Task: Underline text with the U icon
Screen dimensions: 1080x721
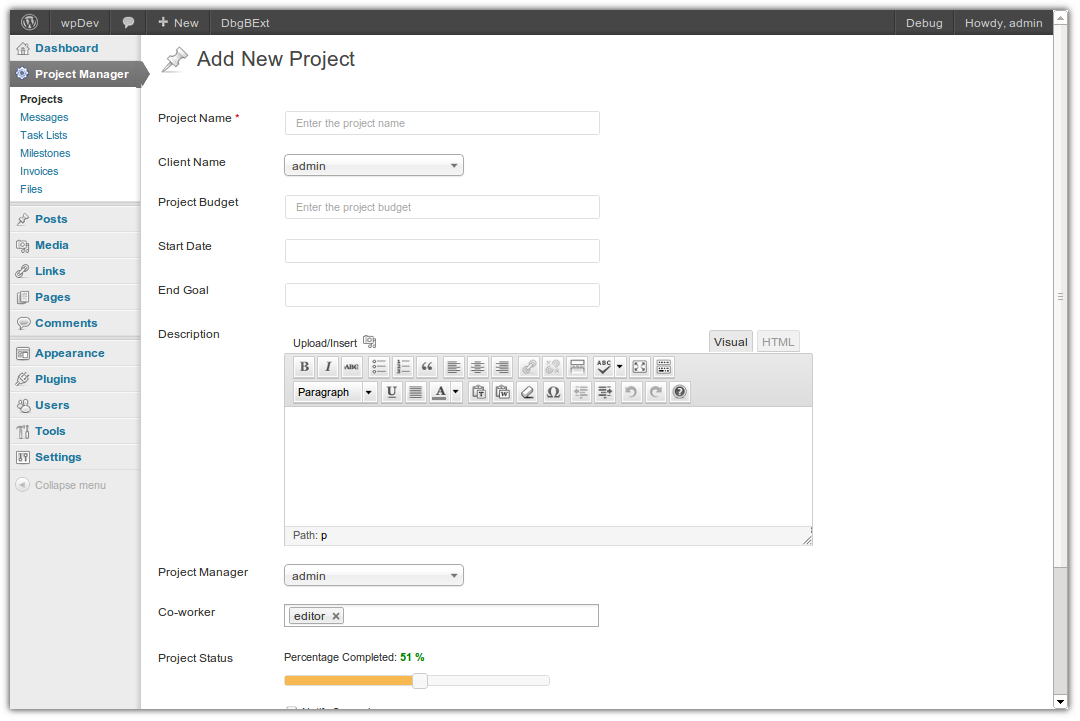Action: tap(392, 393)
